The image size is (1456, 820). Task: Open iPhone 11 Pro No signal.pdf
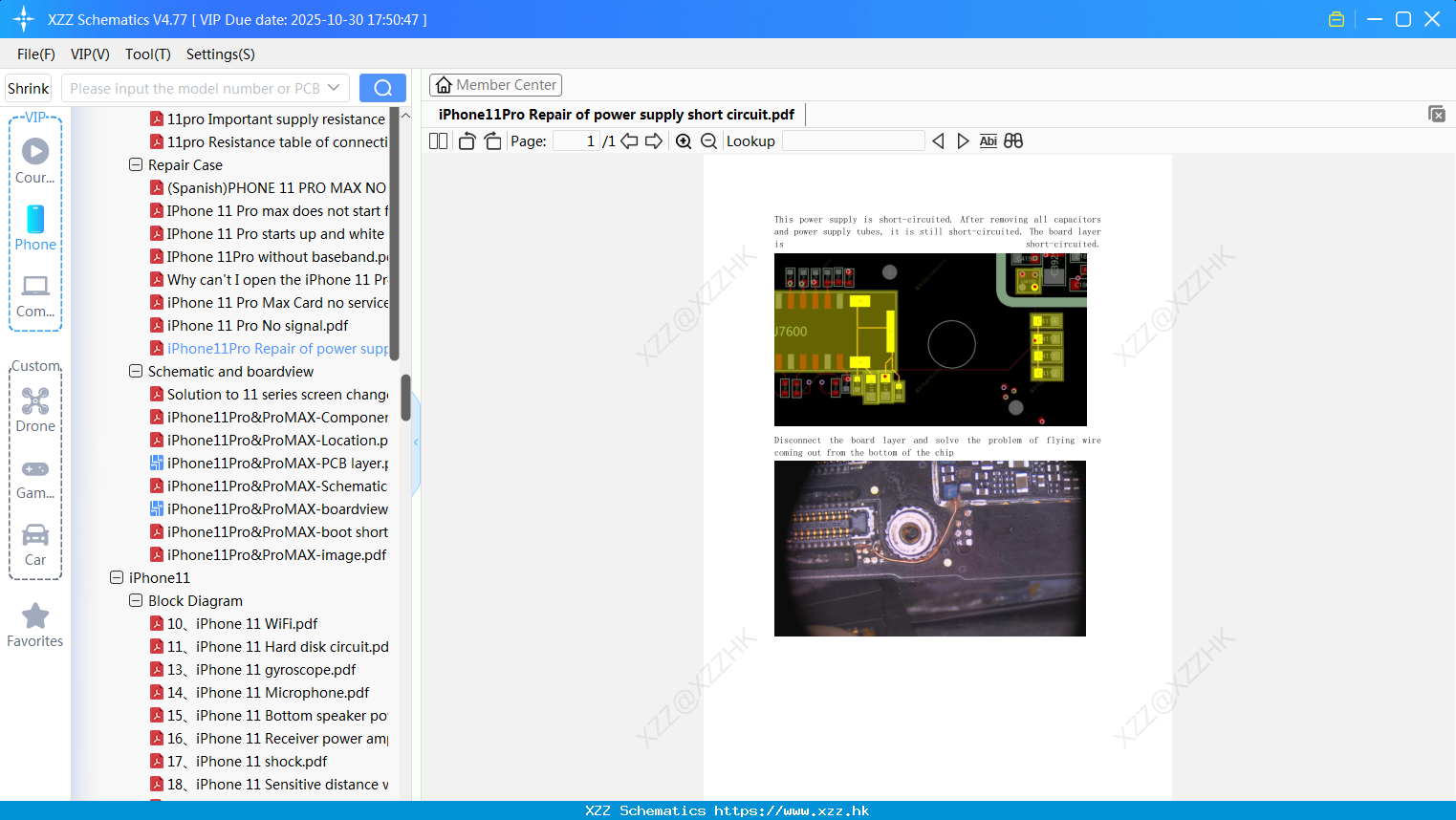tap(250, 325)
